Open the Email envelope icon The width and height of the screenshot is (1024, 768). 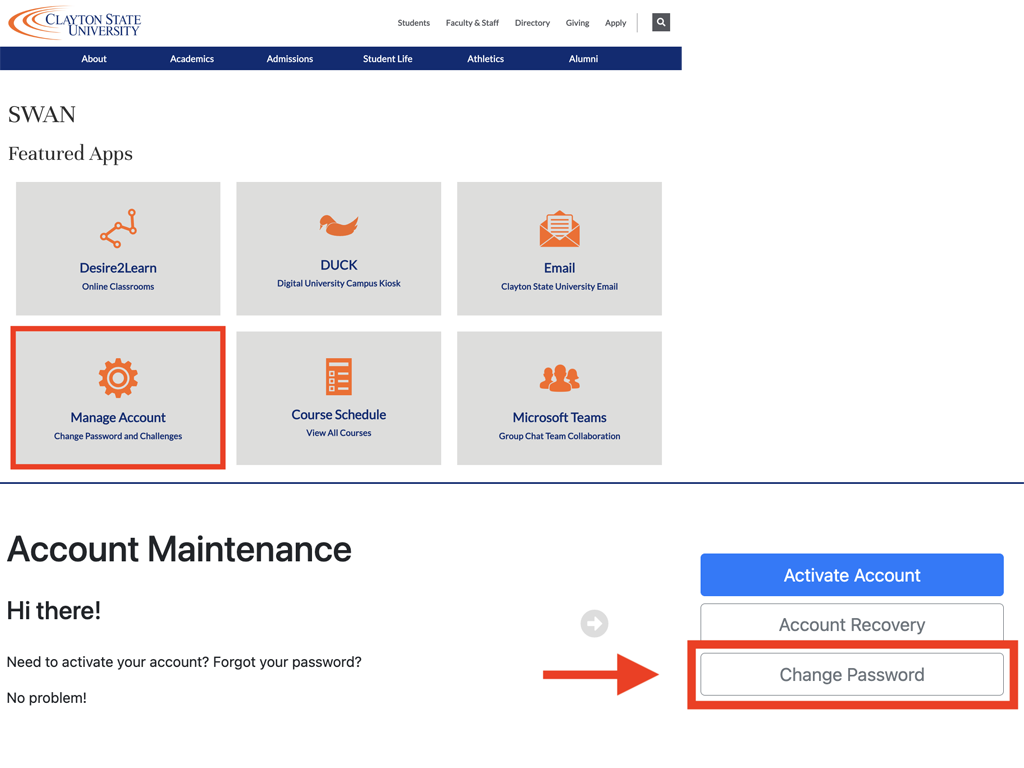[x=559, y=230]
